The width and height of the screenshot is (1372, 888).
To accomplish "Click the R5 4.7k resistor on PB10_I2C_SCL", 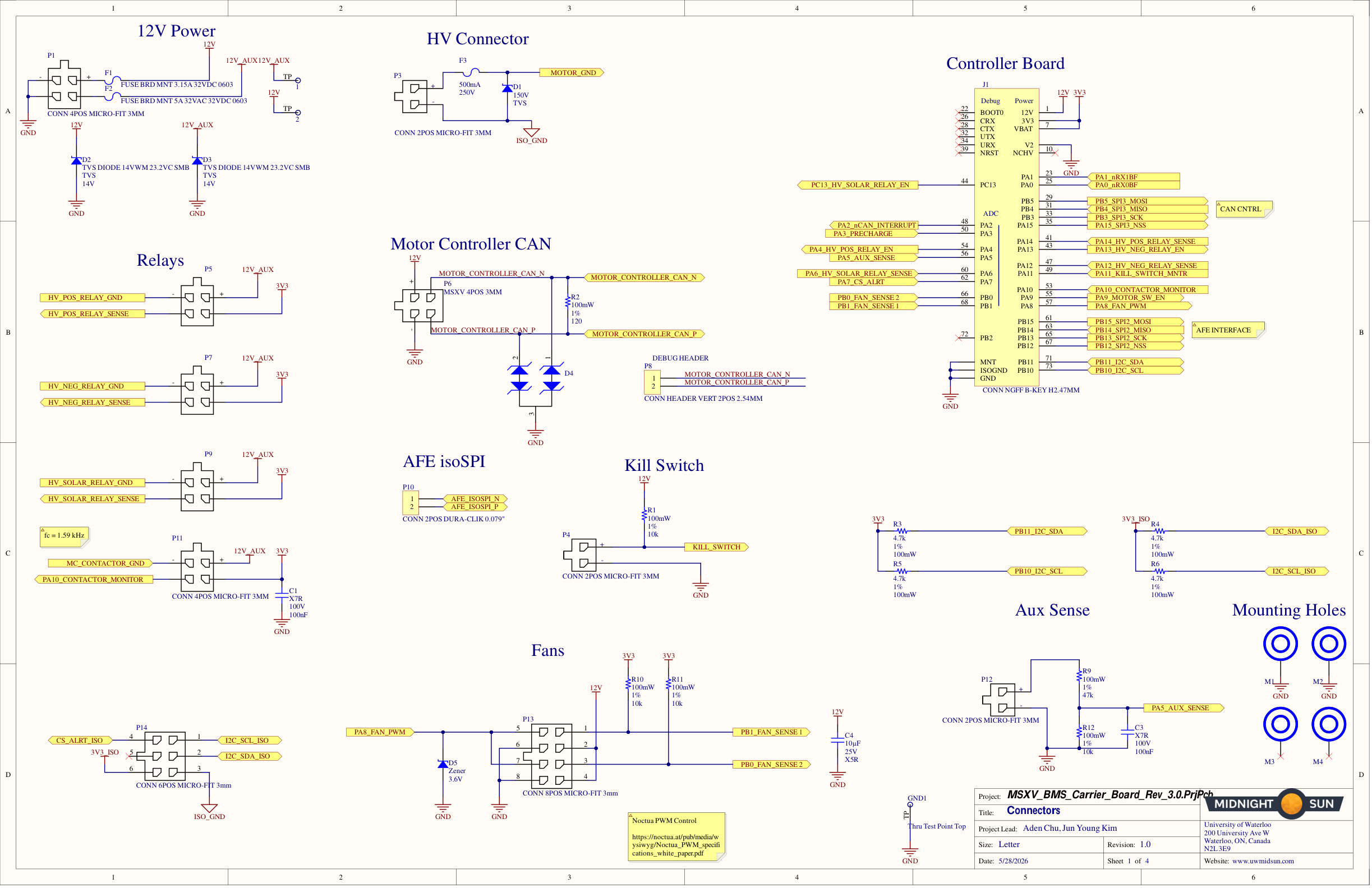I will (902, 572).
